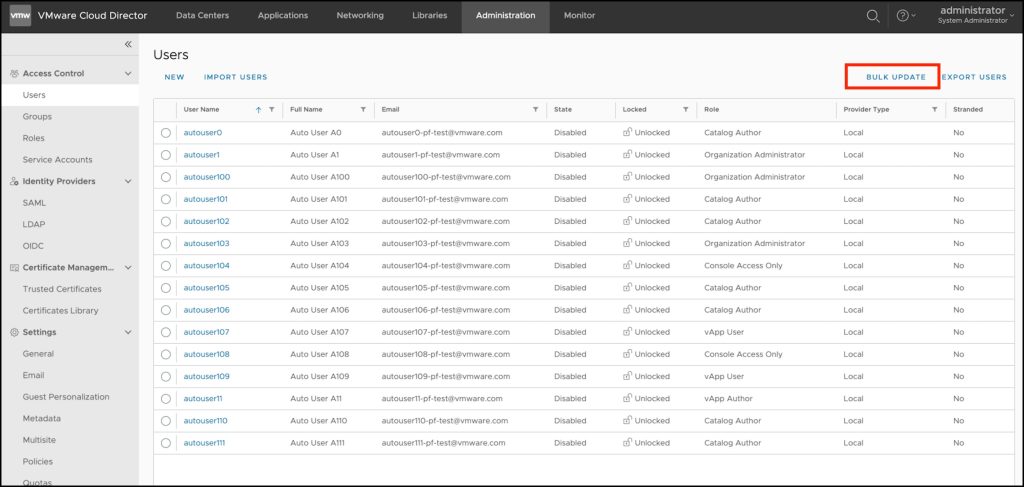Click filter icon on Locked column
Image resolution: width=1024 pixels, height=487 pixels.
coord(685,109)
